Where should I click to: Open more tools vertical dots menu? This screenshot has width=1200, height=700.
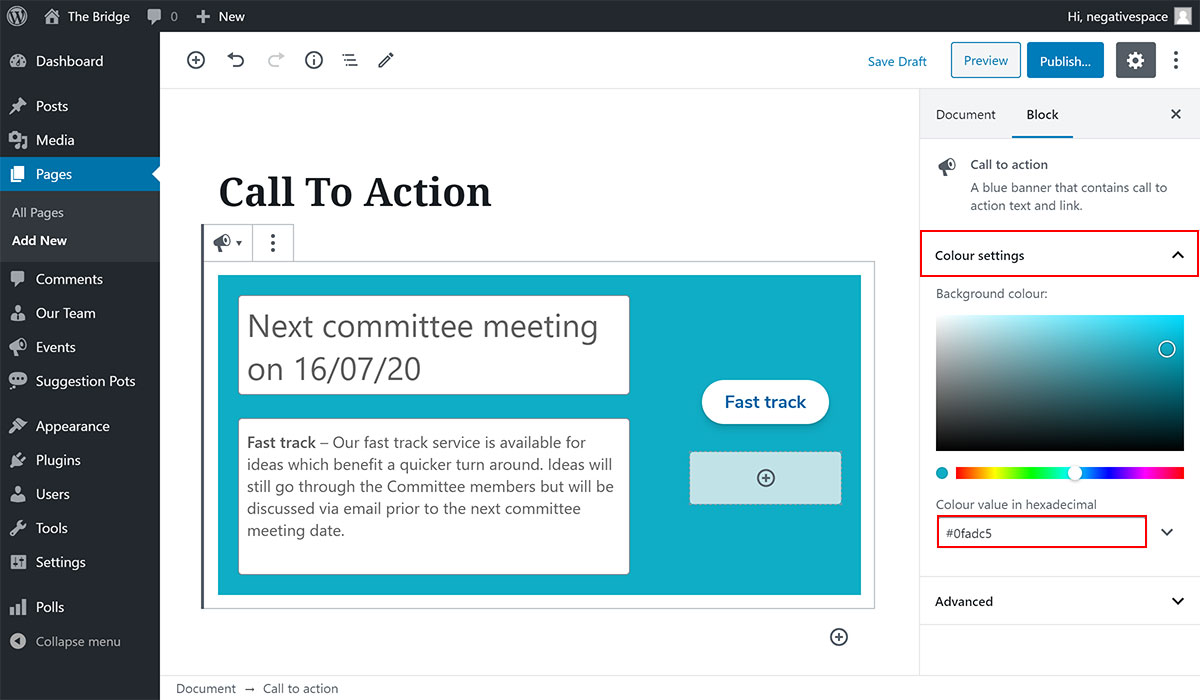click(x=1176, y=61)
